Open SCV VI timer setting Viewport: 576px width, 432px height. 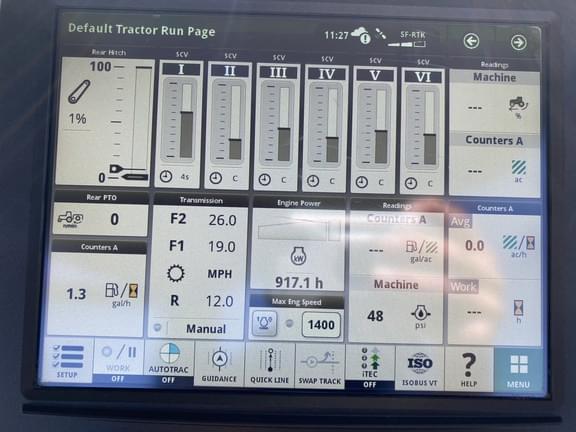click(x=420, y=183)
